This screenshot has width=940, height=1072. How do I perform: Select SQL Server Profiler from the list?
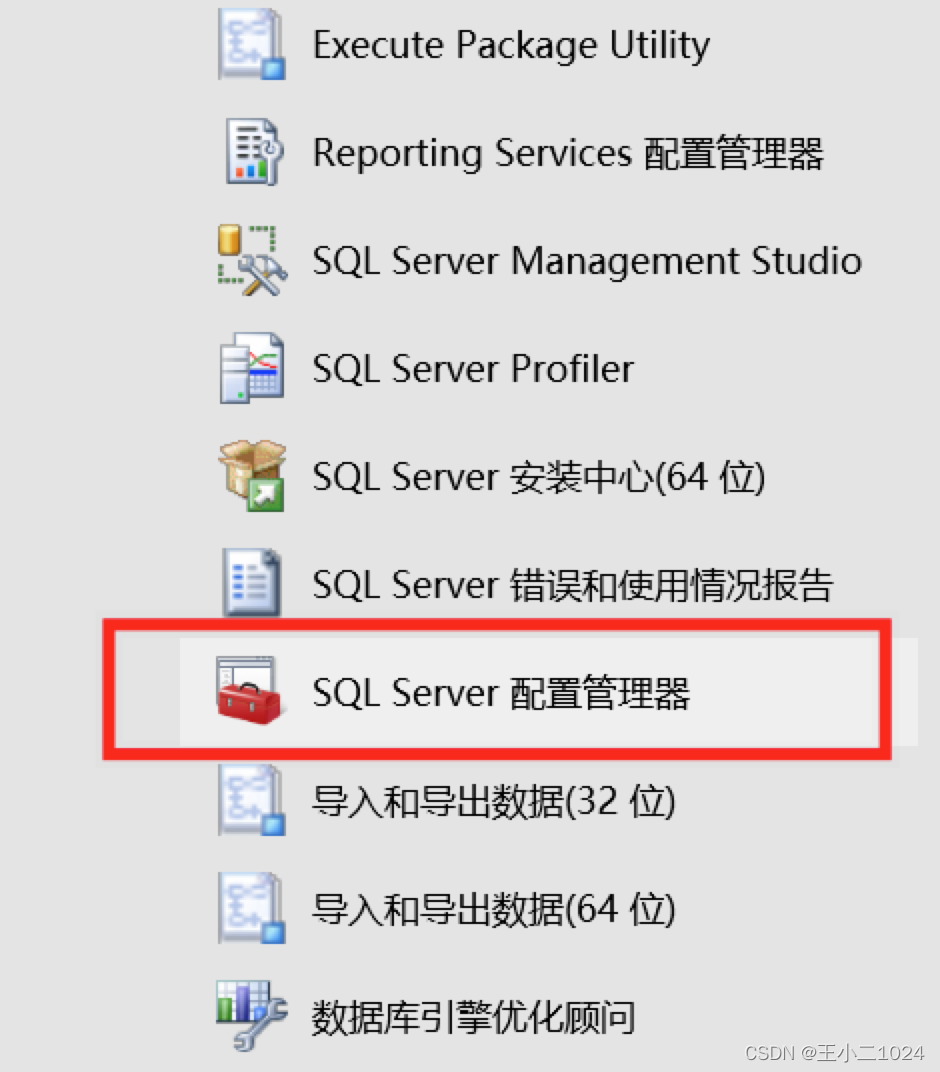pyautogui.click(x=472, y=368)
